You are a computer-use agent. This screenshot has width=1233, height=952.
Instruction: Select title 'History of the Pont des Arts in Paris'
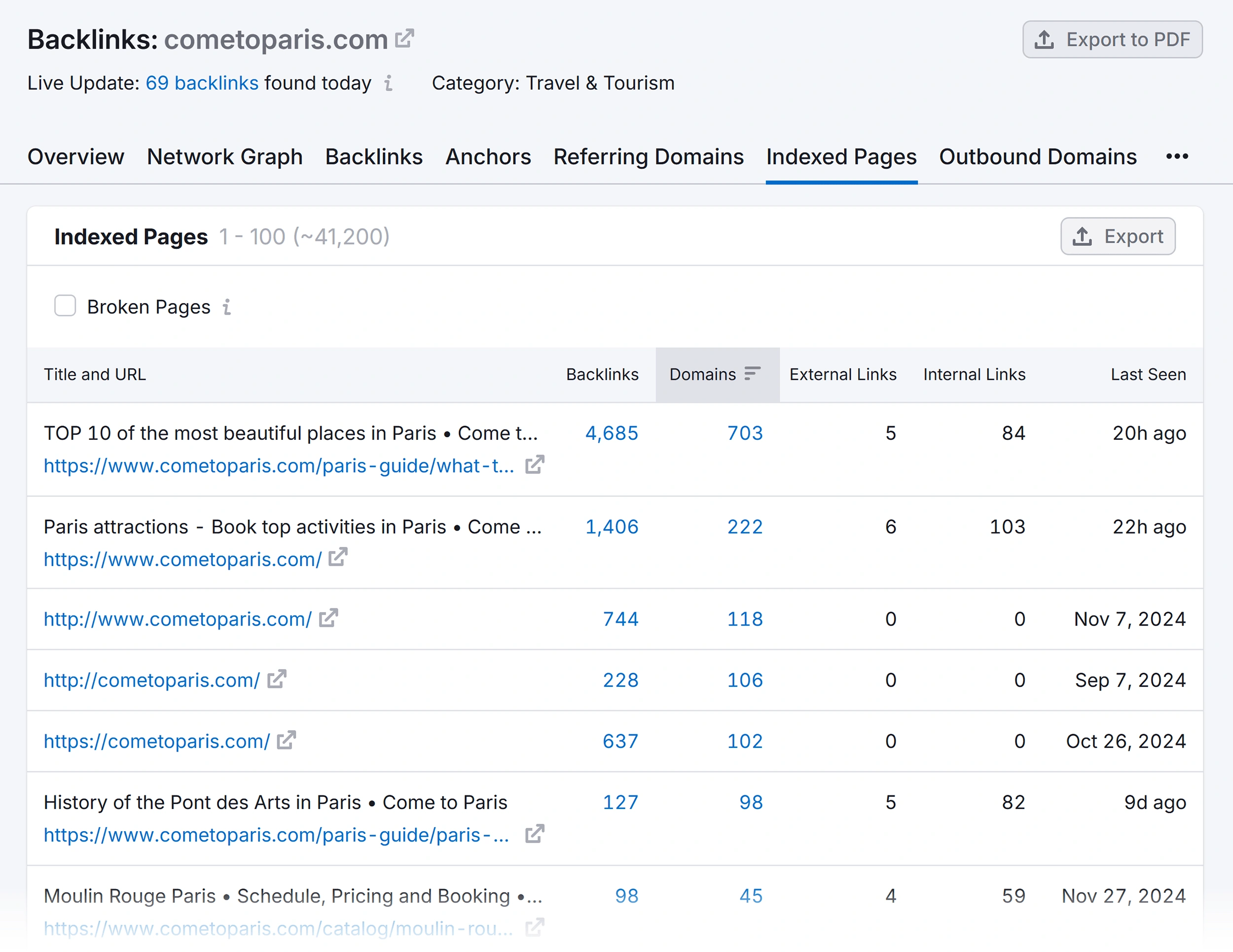[x=276, y=802]
